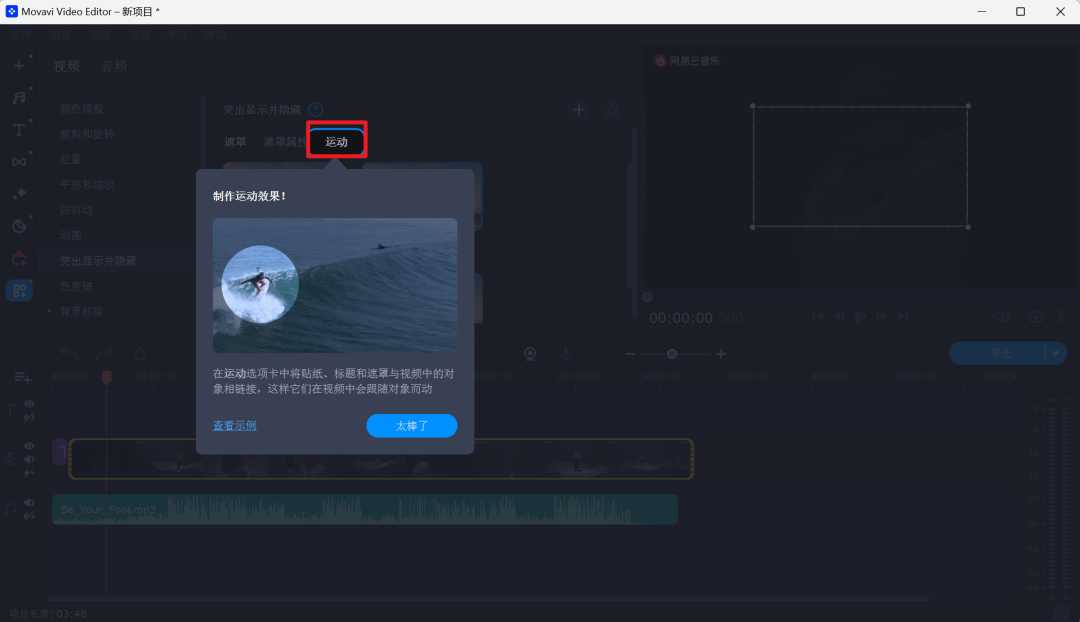Open the export button's dropdown arrow
Image resolution: width=1080 pixels, height=622 pixels.
(x=1055, y=353)
